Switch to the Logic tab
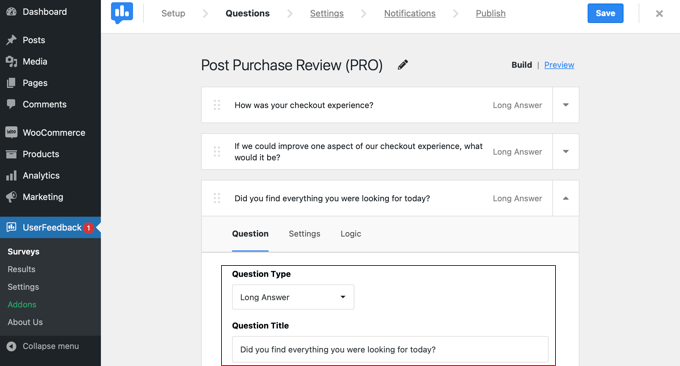 coord(350,234)
